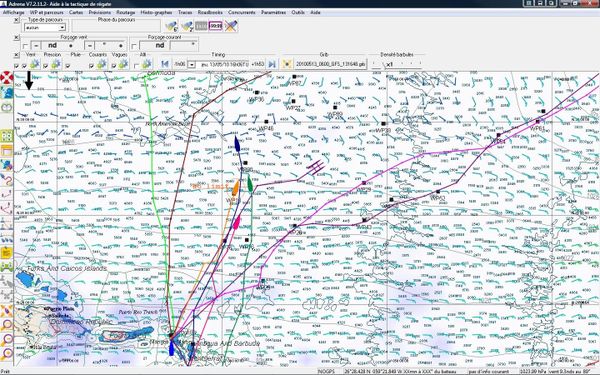Click the 99:99 timer icon
Image resolution: width=600 pixels, height=375 pixels.
216,26
